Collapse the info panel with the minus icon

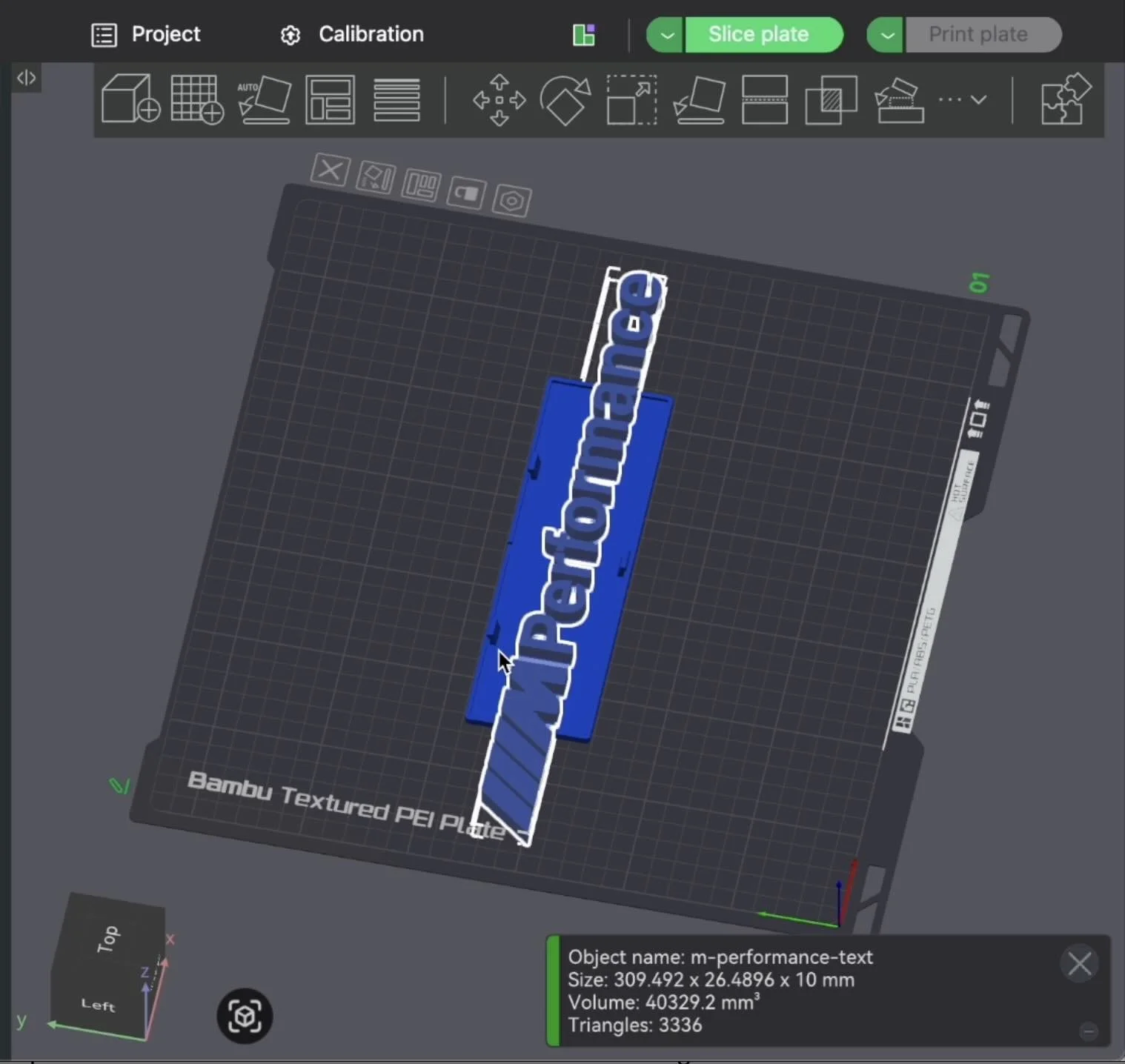[x=1088, y=1031]
